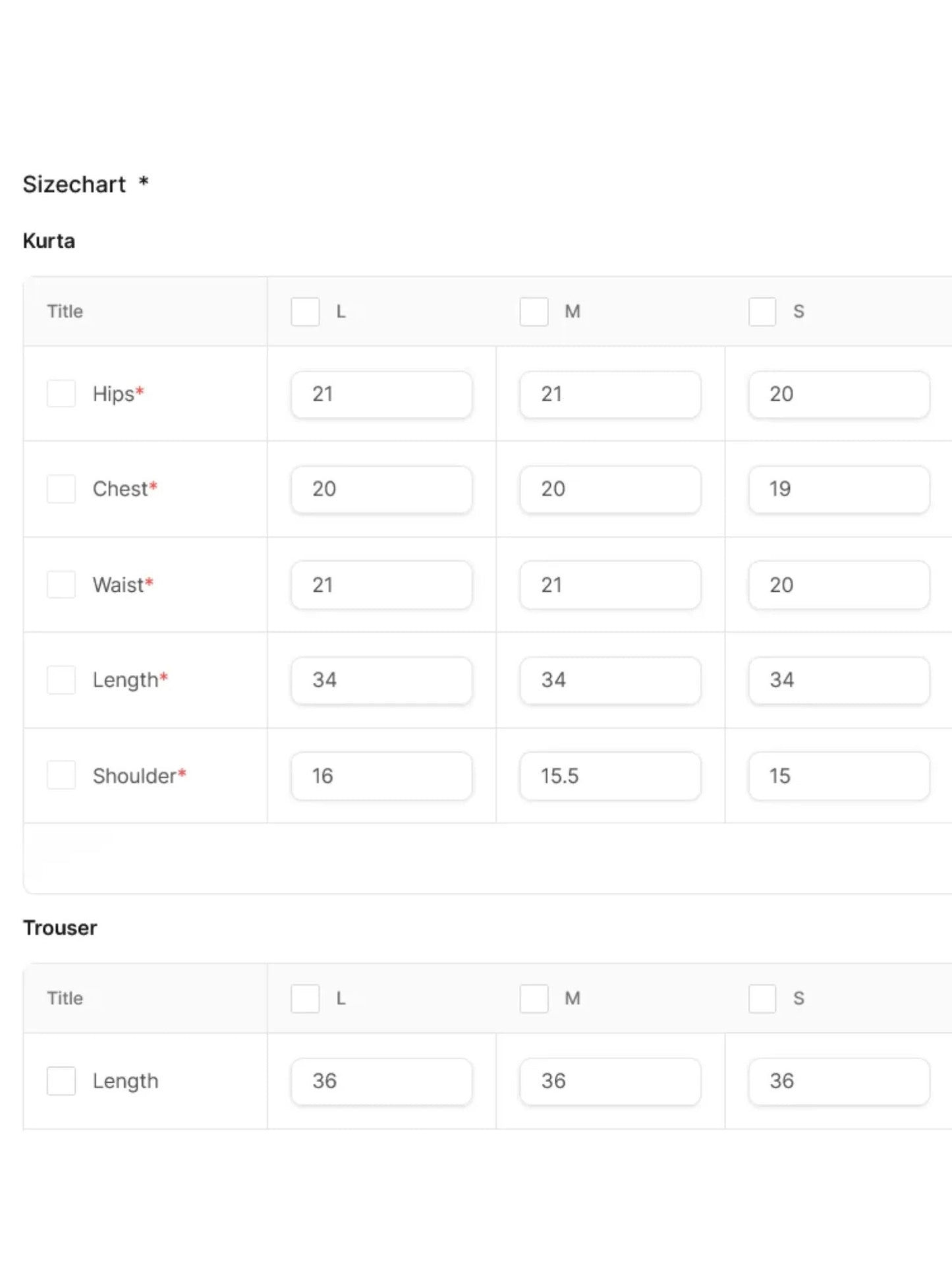
Task: Check the Kurta M size column checkbox
Action: 534,312
